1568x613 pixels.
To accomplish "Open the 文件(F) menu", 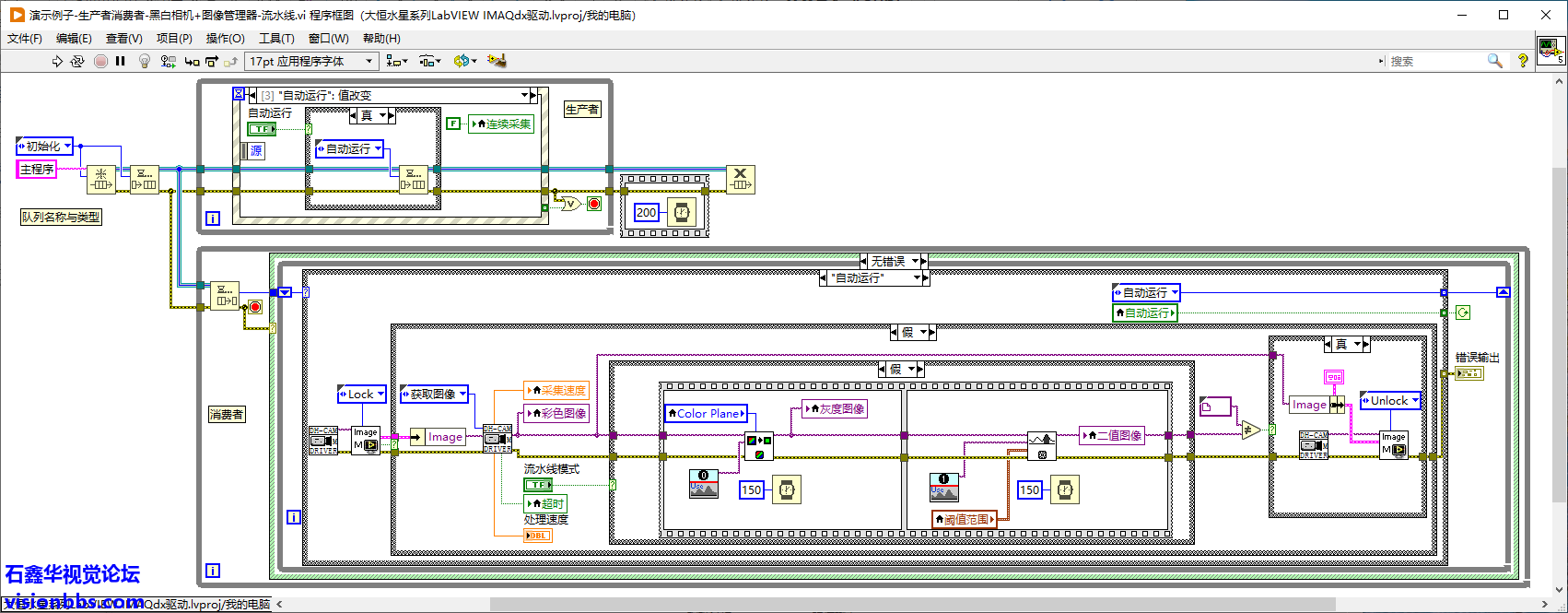I will (25, 38).
